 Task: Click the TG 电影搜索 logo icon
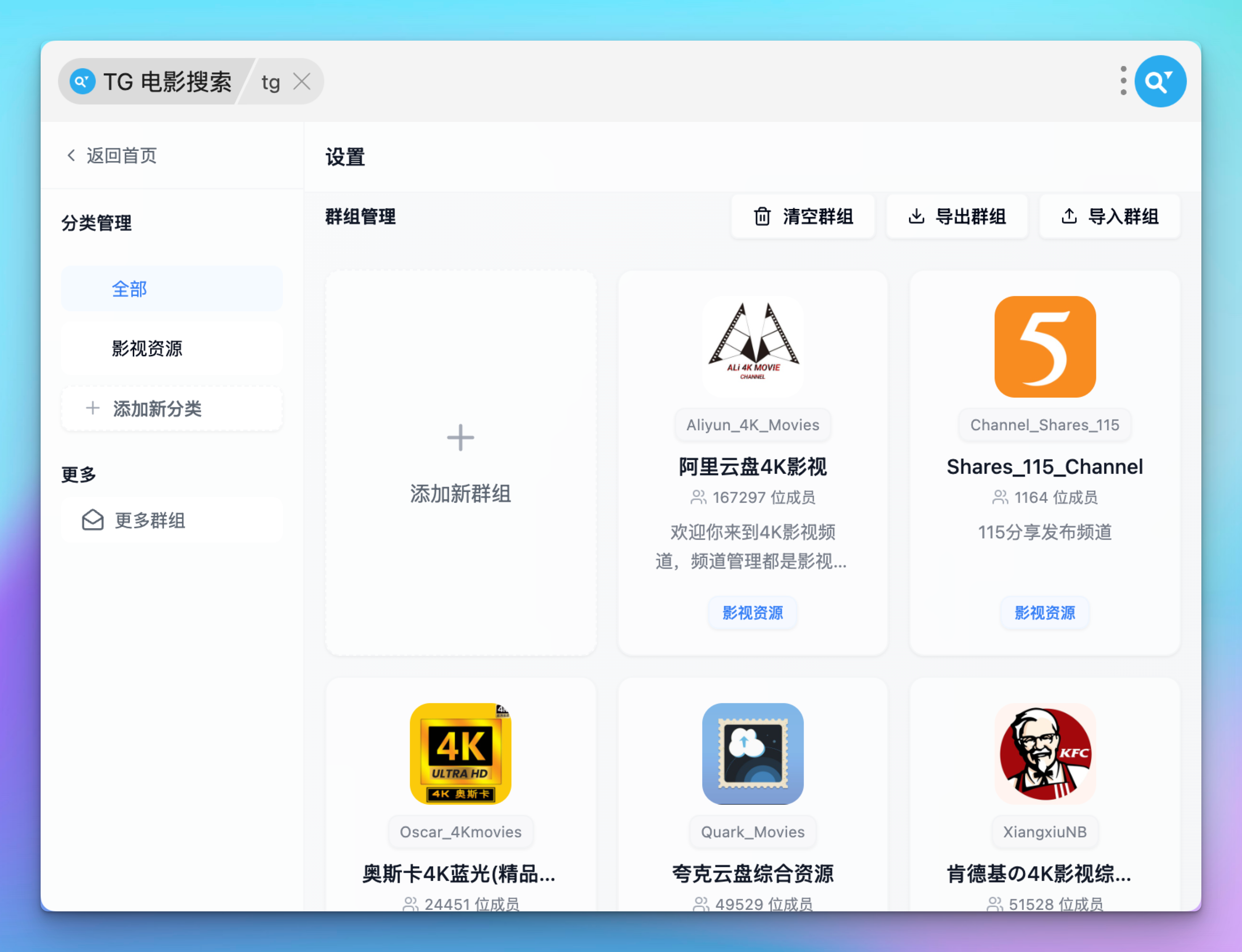coord(82,82)
